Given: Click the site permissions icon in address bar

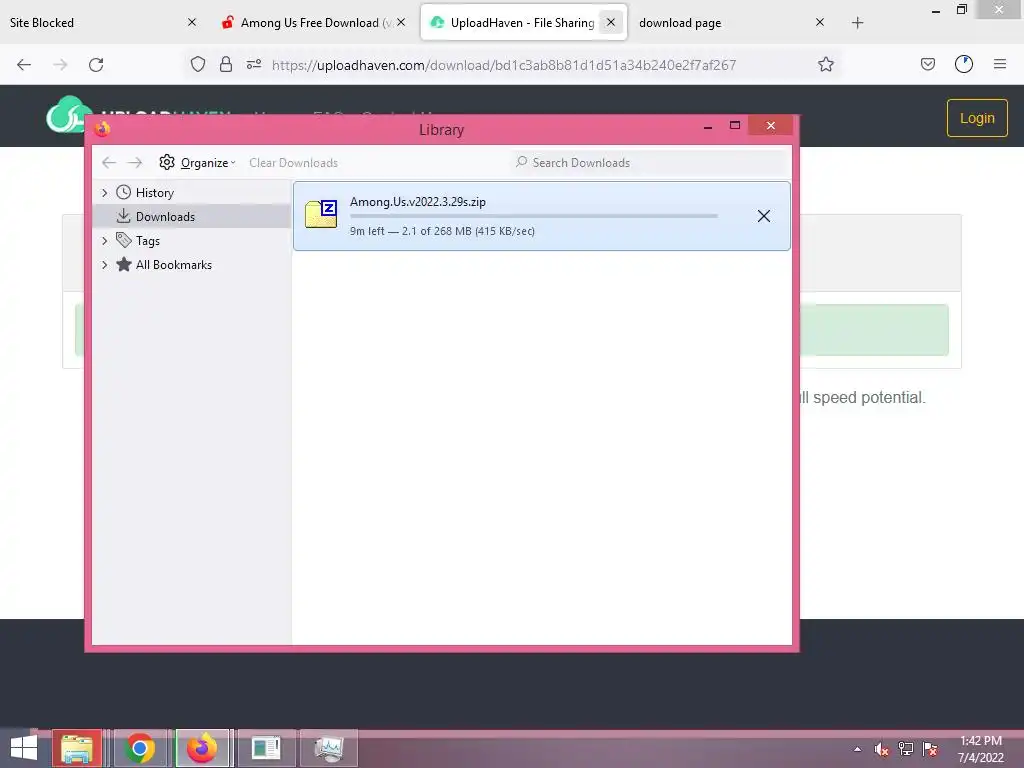Looking at the screenshot, I should point(254,64).
